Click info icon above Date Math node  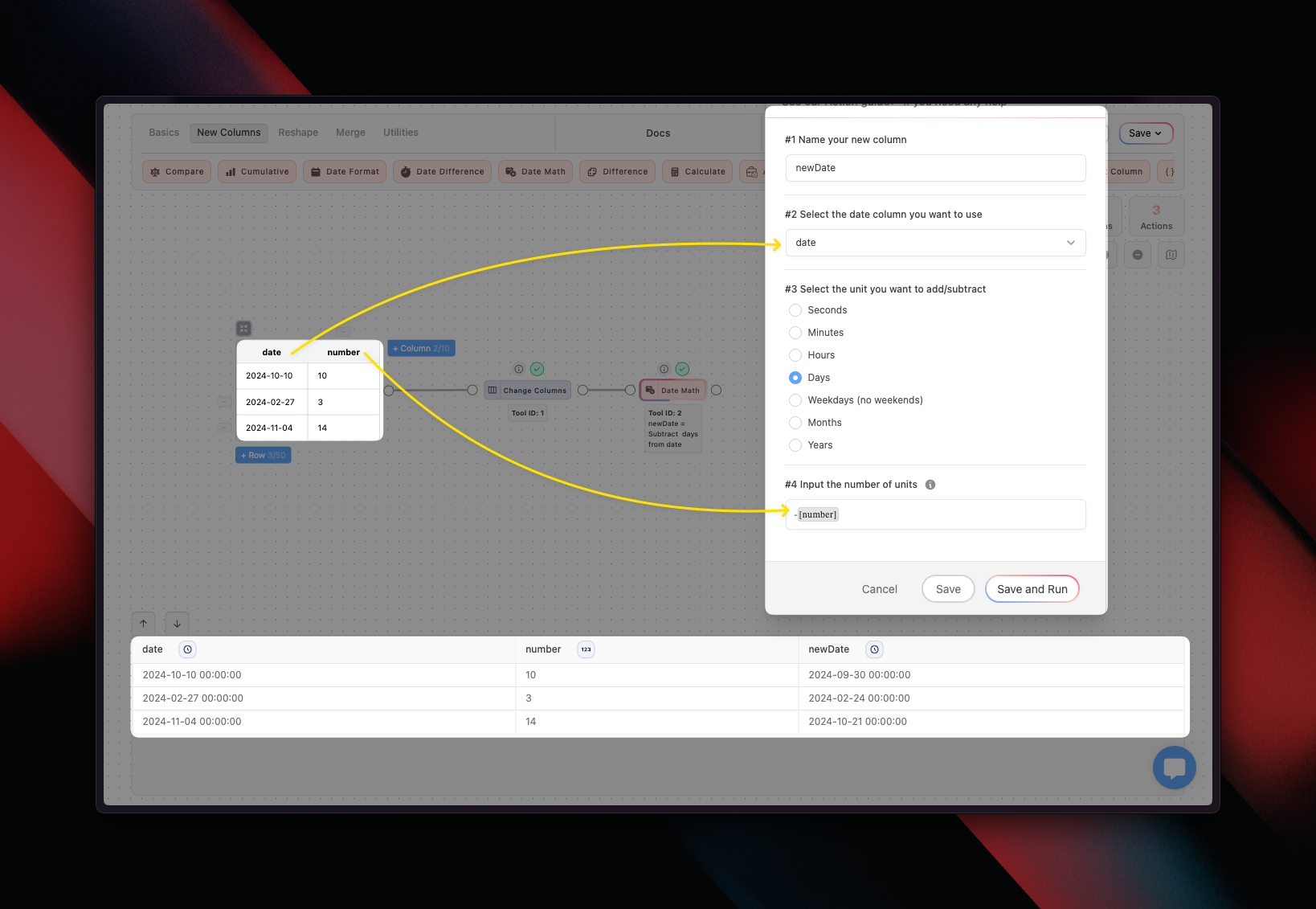(664, 369)
